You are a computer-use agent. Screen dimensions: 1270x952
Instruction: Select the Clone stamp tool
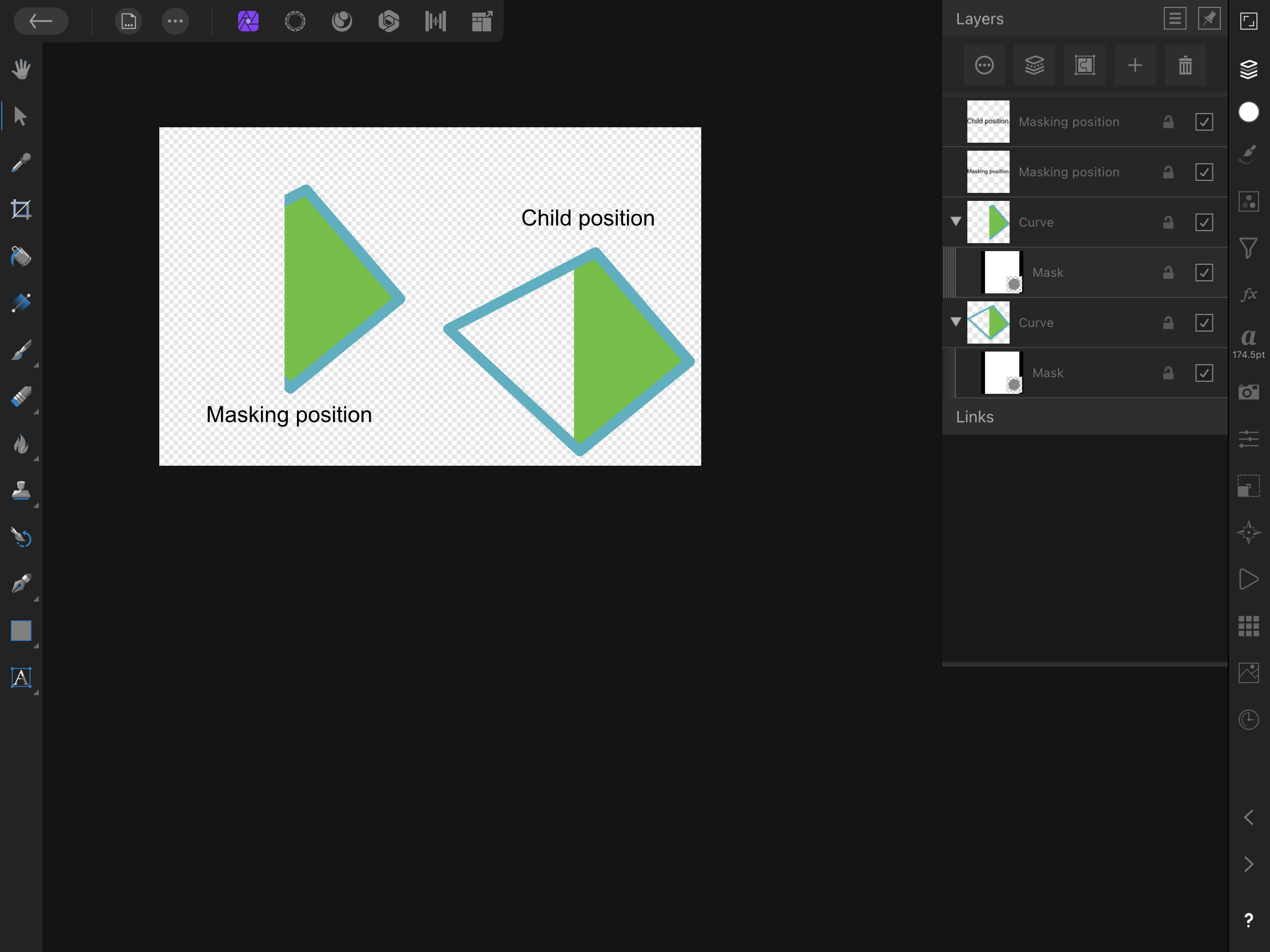[x=21, y=491]
